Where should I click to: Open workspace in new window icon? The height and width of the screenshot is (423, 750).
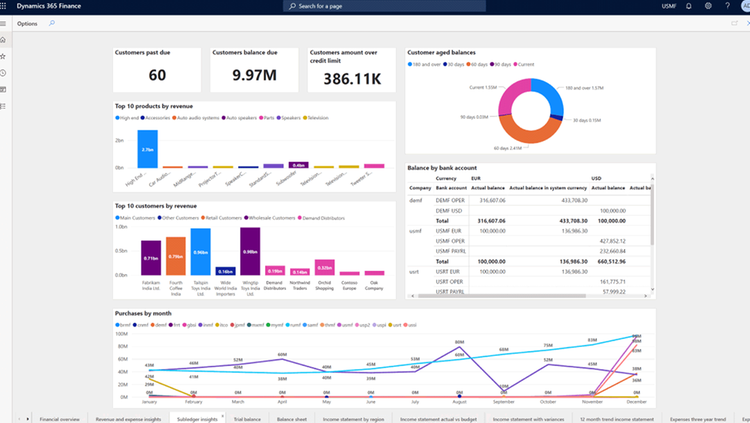[x=734, y=23]
